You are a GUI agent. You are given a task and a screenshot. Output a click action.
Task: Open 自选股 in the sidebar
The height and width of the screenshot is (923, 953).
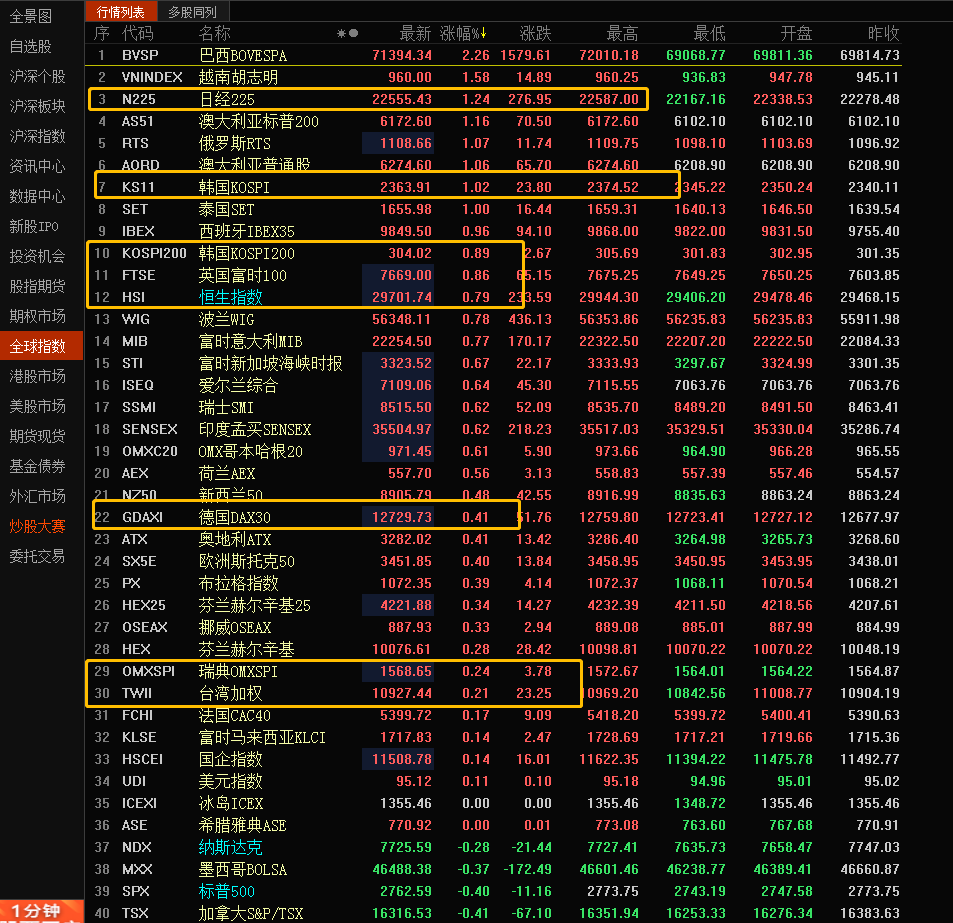(30, 47)
